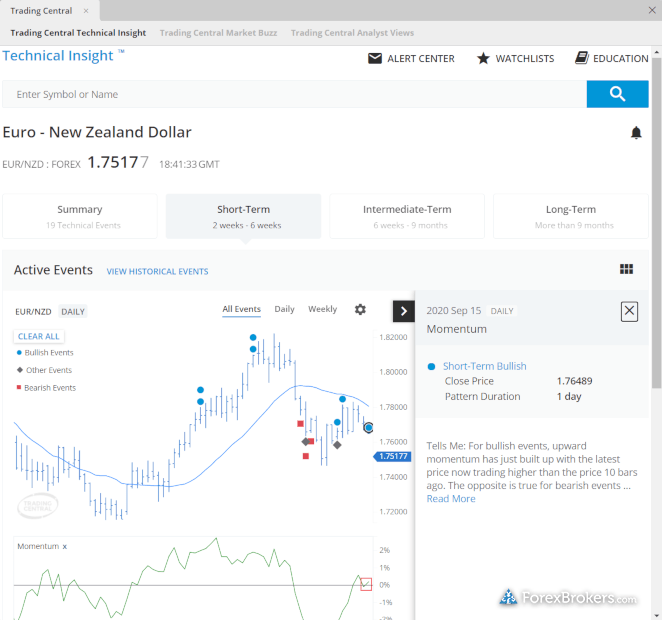Click the Clear All button
Image resolution: width=662 pixels, height=620 pixels.
38,336
